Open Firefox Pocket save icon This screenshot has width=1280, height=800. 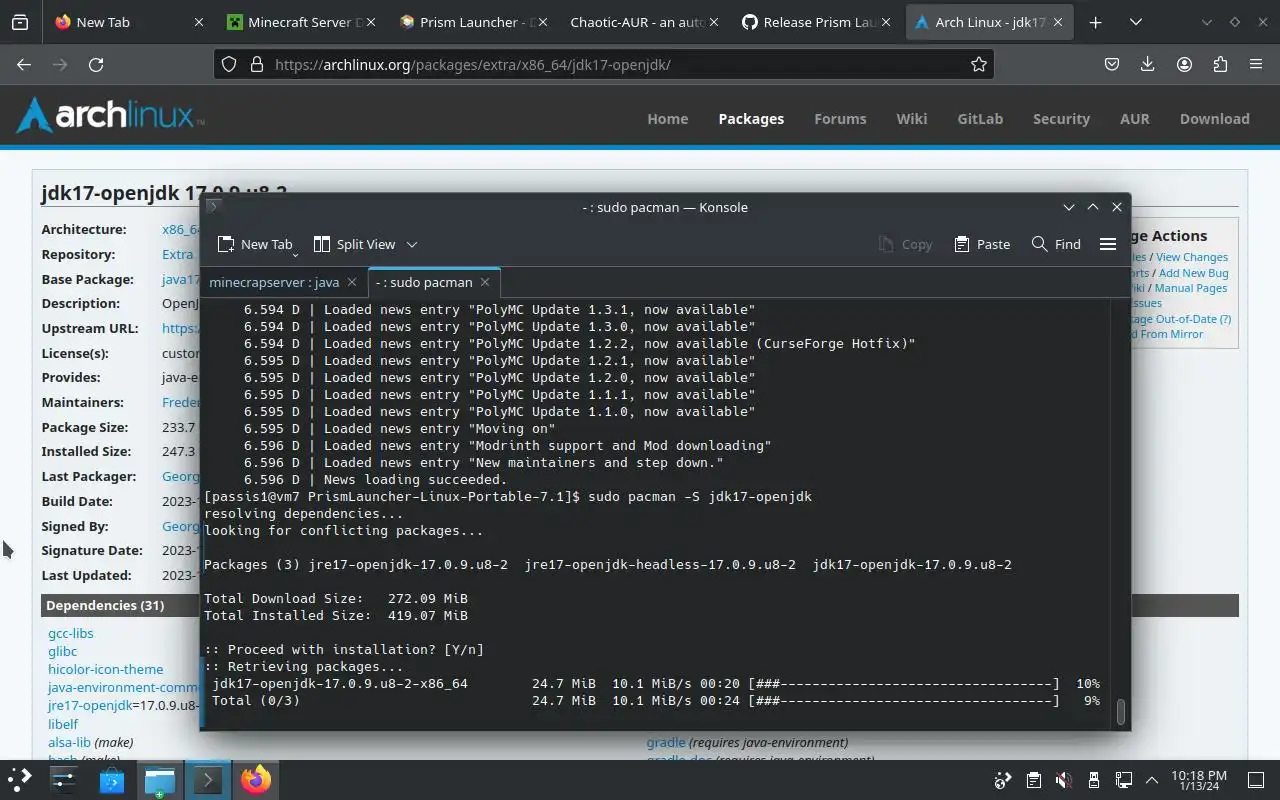coord(1111,64)
